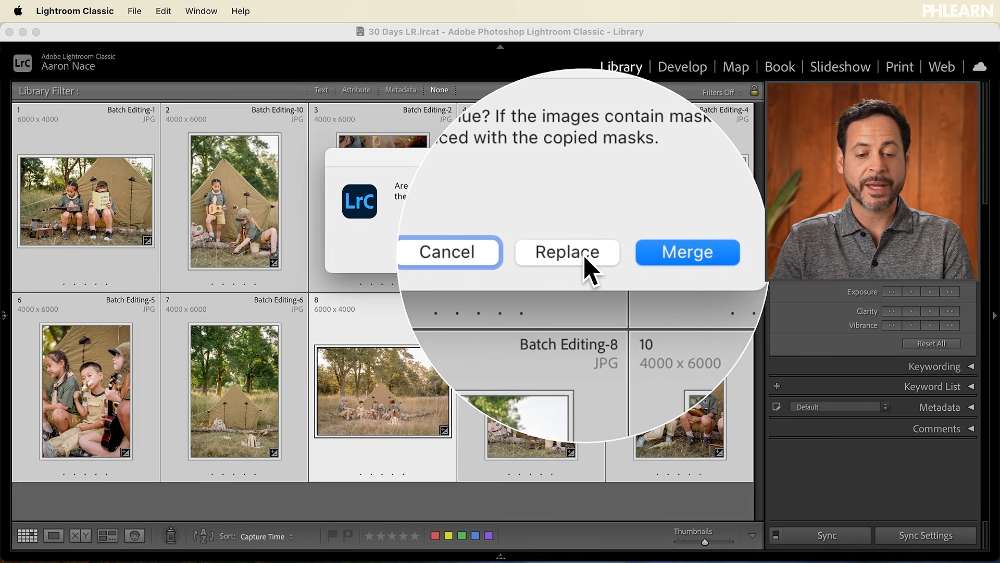
Task: Switch to Loupe view
Action: tap(54, 536)
